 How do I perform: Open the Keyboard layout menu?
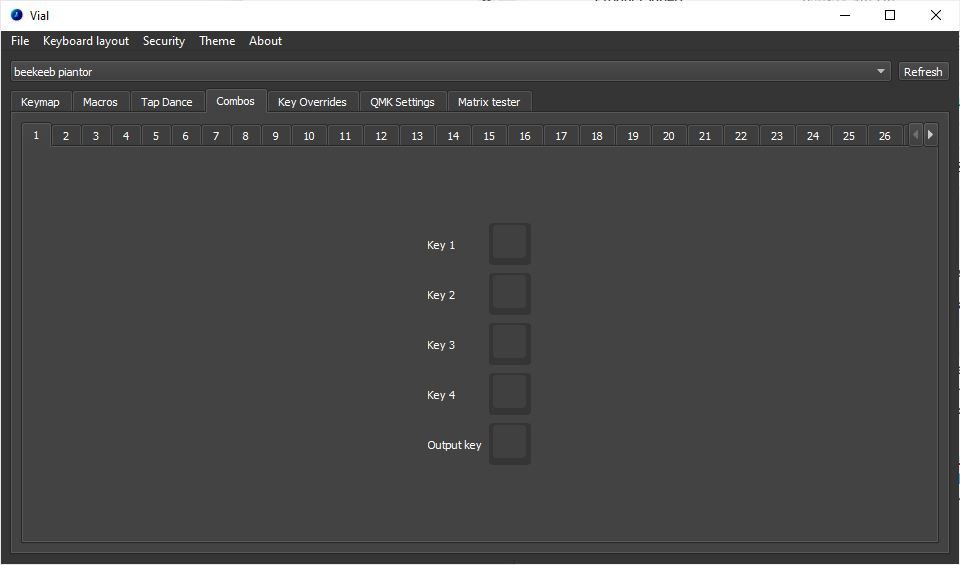pos(86,41)
